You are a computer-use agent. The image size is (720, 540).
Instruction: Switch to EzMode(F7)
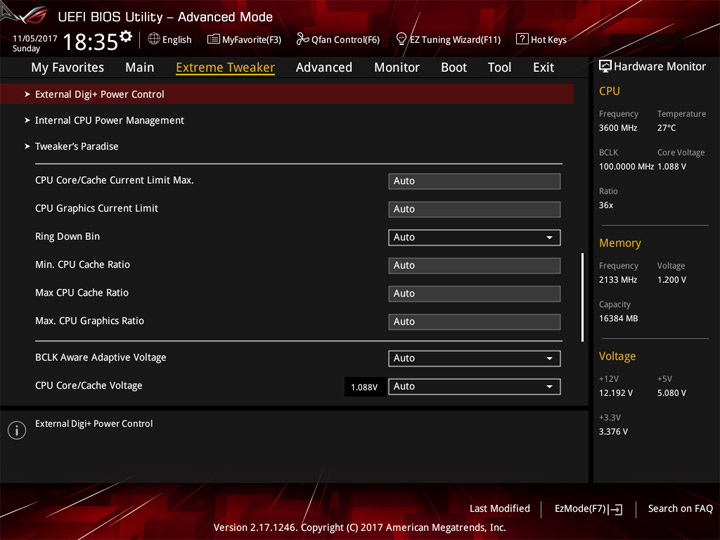pyautogui.click(x=588, y=509)
